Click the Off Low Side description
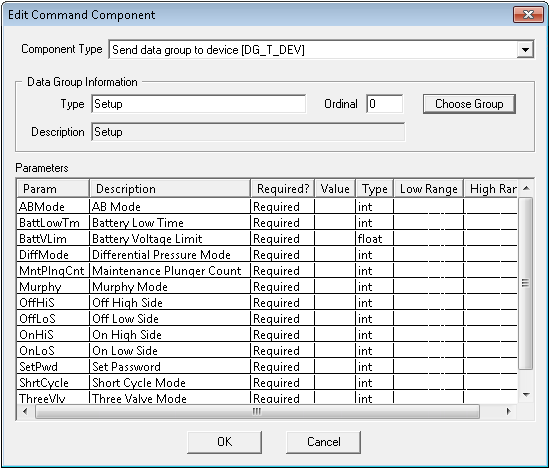This screenshot has width=550, height=469. [x=170, y=319]
